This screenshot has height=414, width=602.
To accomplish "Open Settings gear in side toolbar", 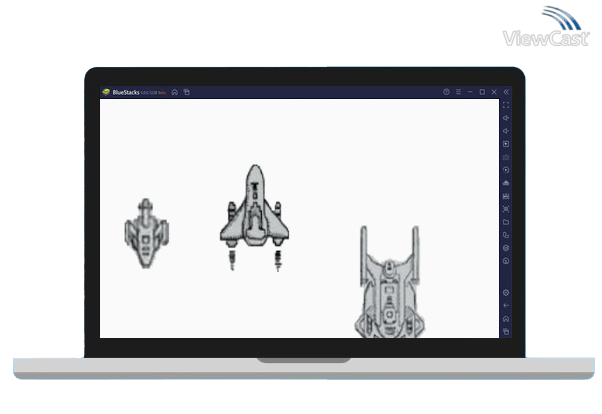I will point(506,293).
